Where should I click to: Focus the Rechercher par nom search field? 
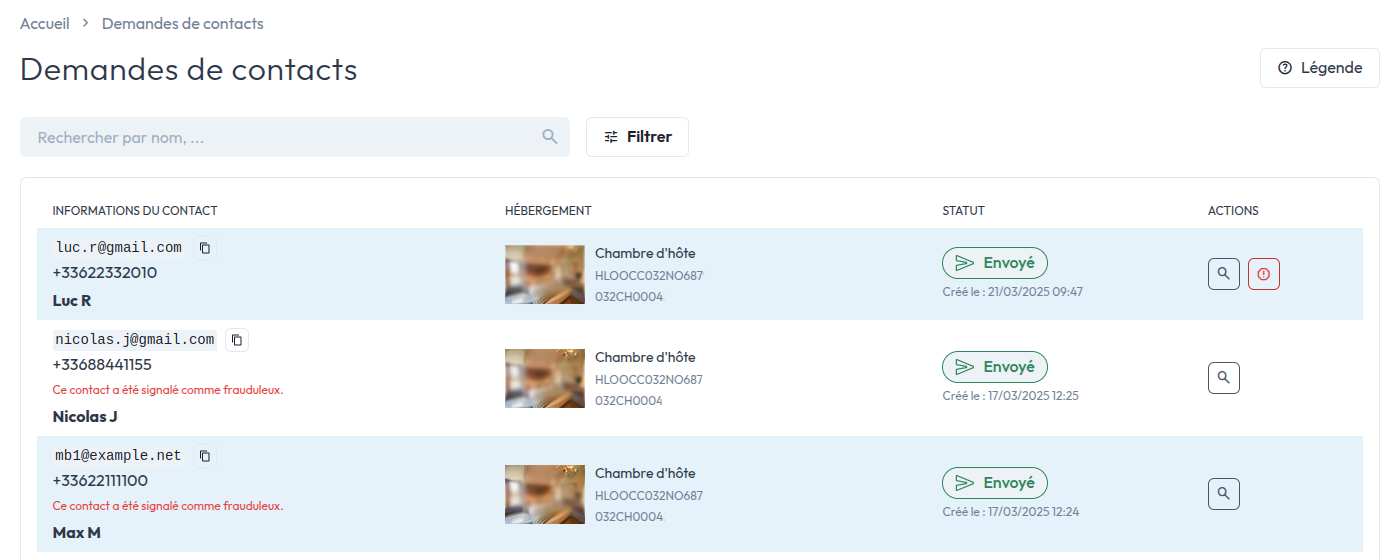(x=295, y=137)
